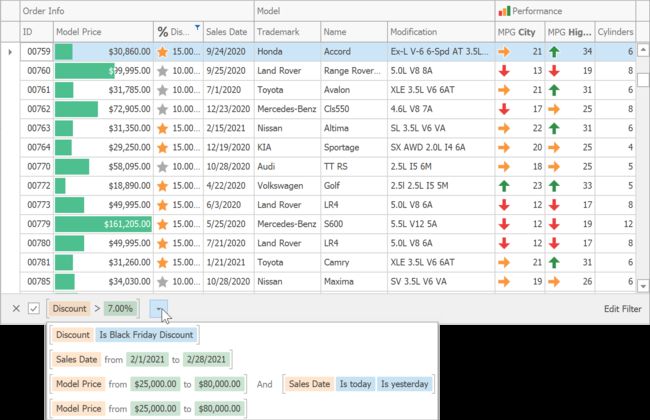Click the green MPG City arrow for Volkswagen Golf
Viewport: 650px width, 420px height.
click(x=504, y=186)
